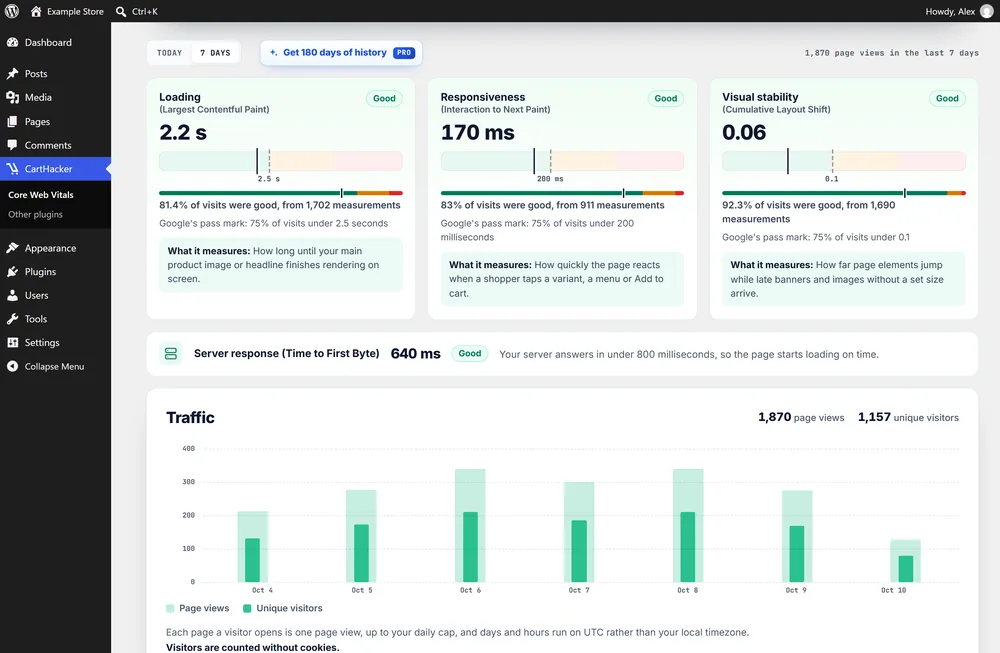1000x653 pixels.
Task: Click Example Store site link
Action: point(75,11)
